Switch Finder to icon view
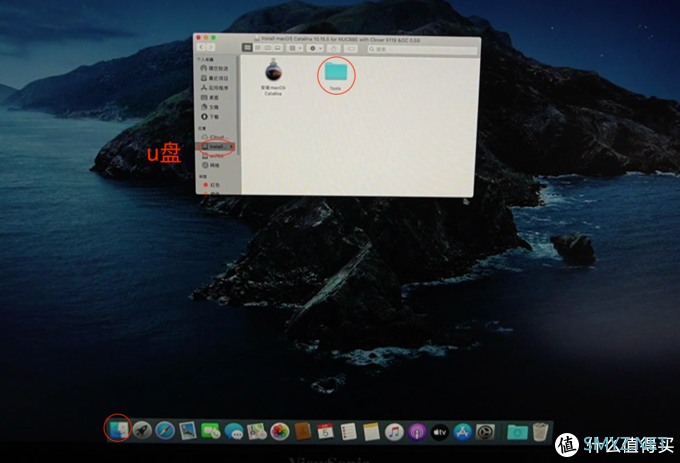This screenshot has width=680, height=463. point(247,48)
